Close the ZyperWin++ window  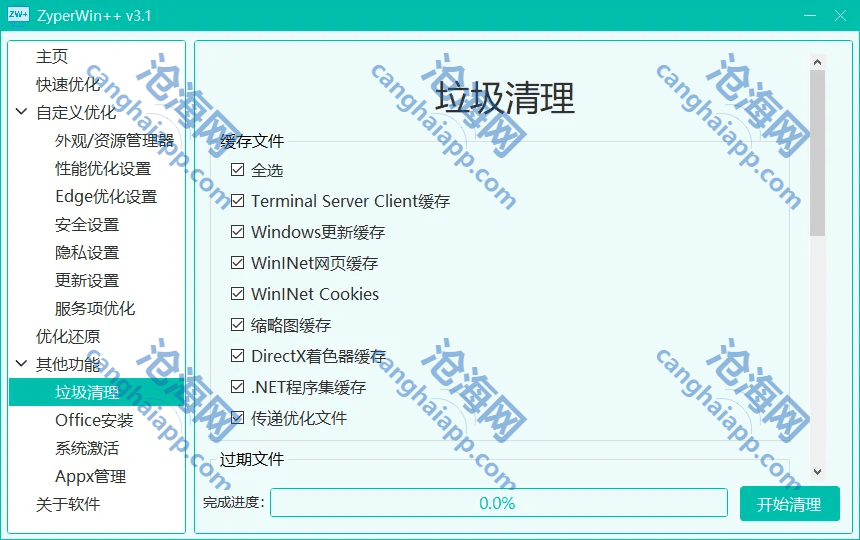coord(837,16)
